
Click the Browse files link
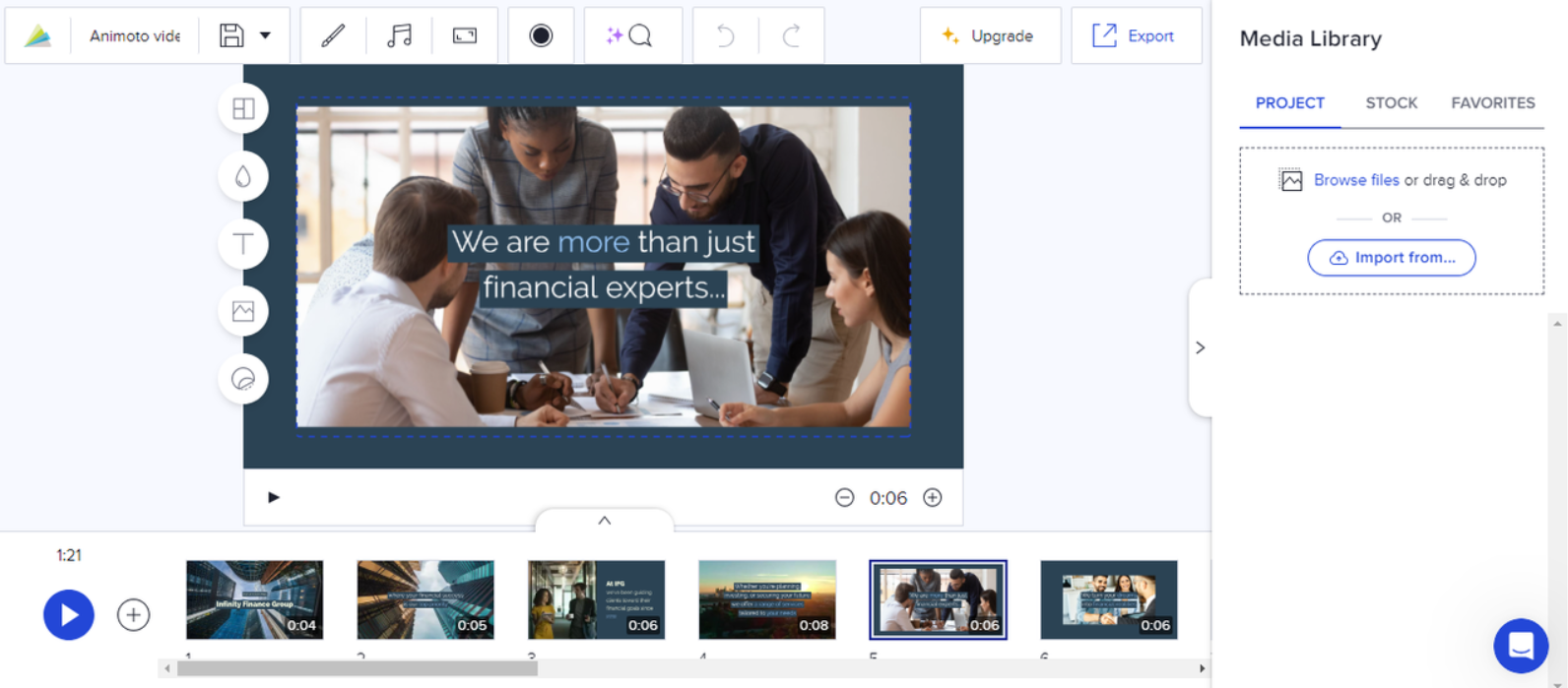click(1355, 180)
